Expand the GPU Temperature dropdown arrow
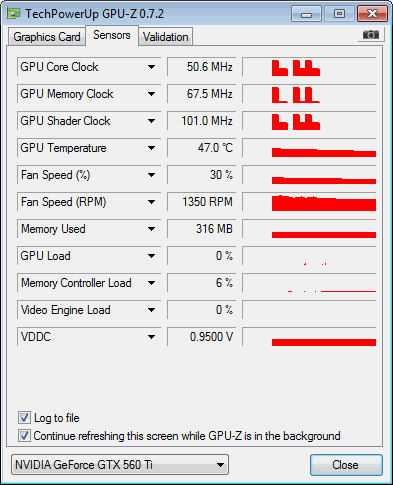The height and width of the screenshot is (485, 393). click(x=151, y=148)
